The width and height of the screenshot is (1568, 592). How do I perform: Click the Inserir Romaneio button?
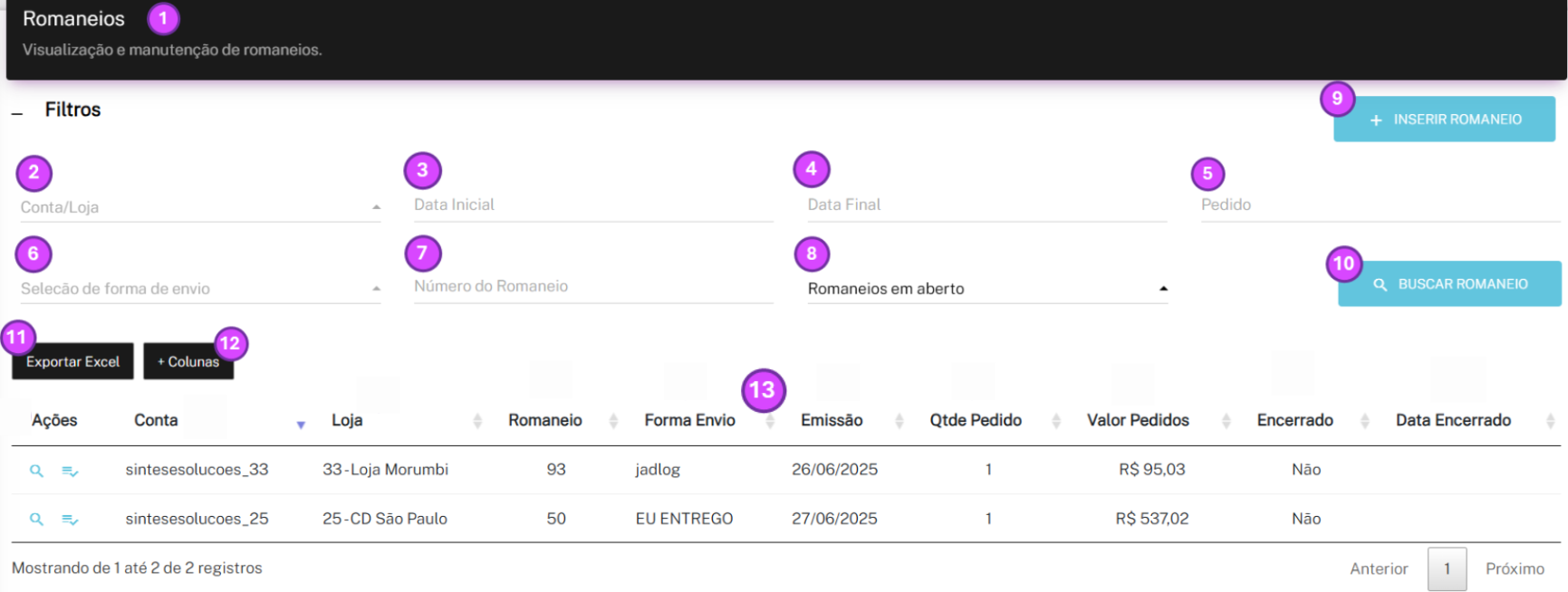click(x=1444, y=119)
